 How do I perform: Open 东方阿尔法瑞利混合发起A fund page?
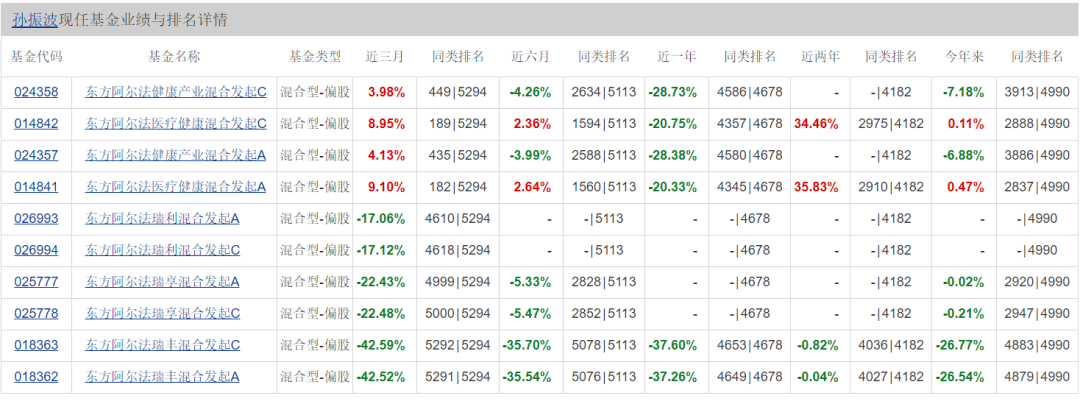click(163, 218)
